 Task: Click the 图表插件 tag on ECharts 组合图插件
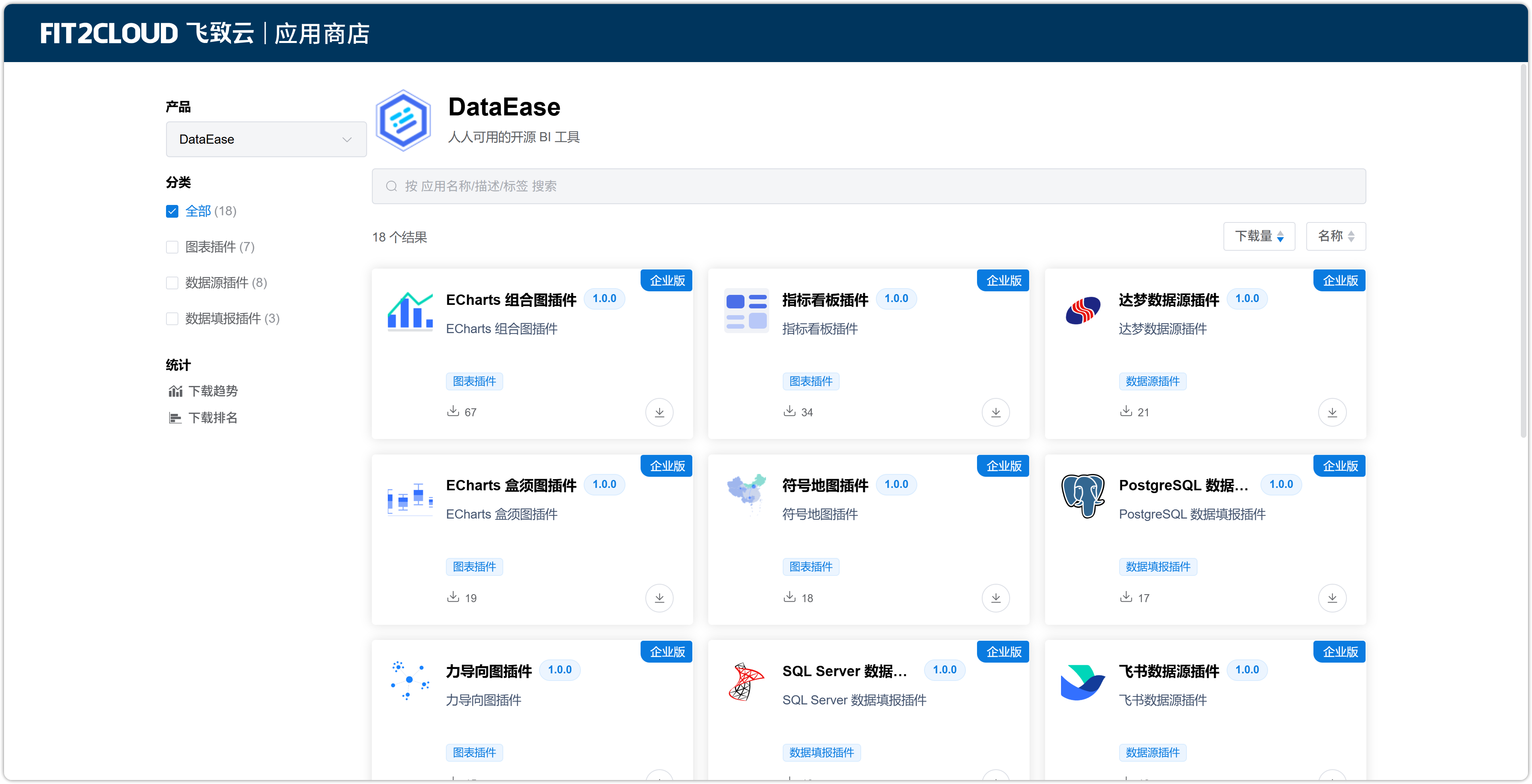point(475,381)
